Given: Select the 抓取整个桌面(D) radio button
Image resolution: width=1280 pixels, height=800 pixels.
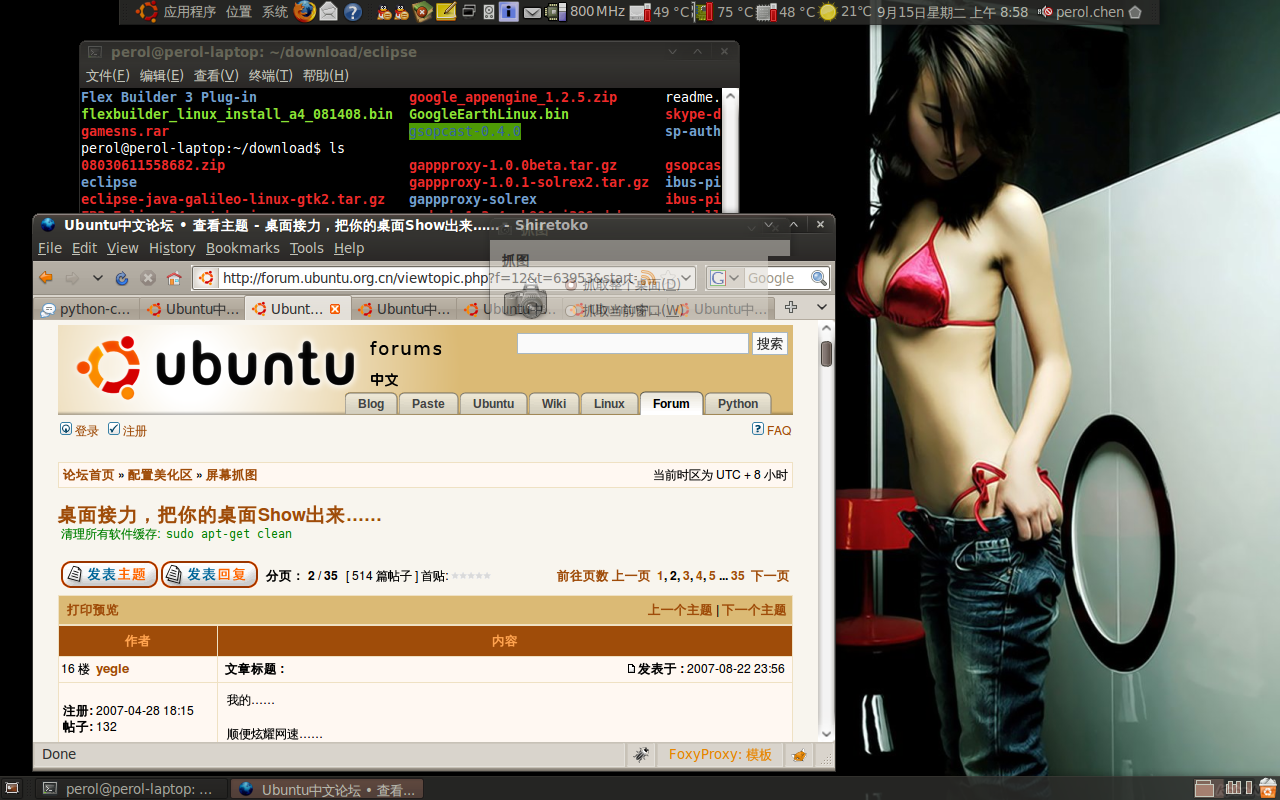Looking at the screenshot, I should [x=571, y=285].
